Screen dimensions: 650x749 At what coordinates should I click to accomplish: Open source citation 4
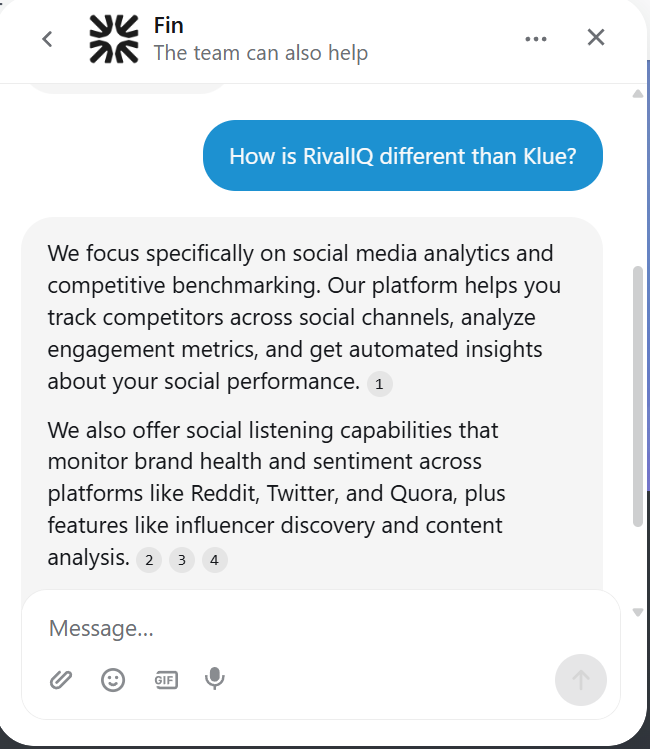click(215, 560)
